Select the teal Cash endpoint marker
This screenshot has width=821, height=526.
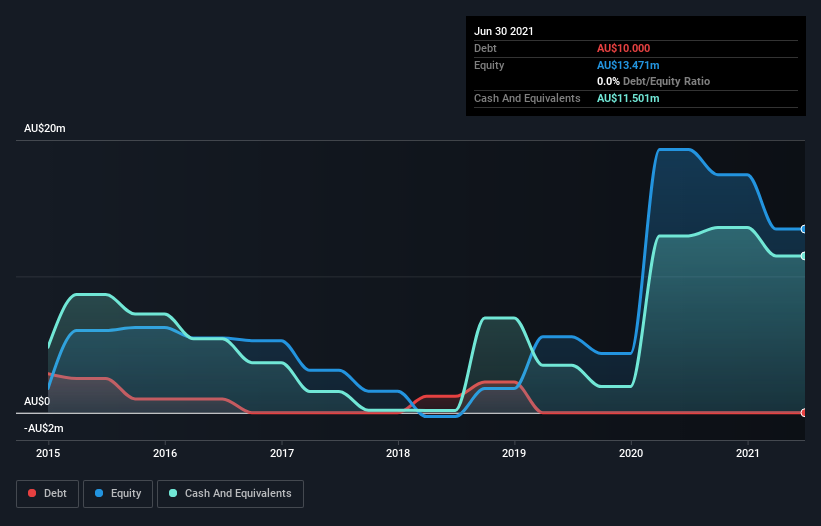[x=804, y=256]
